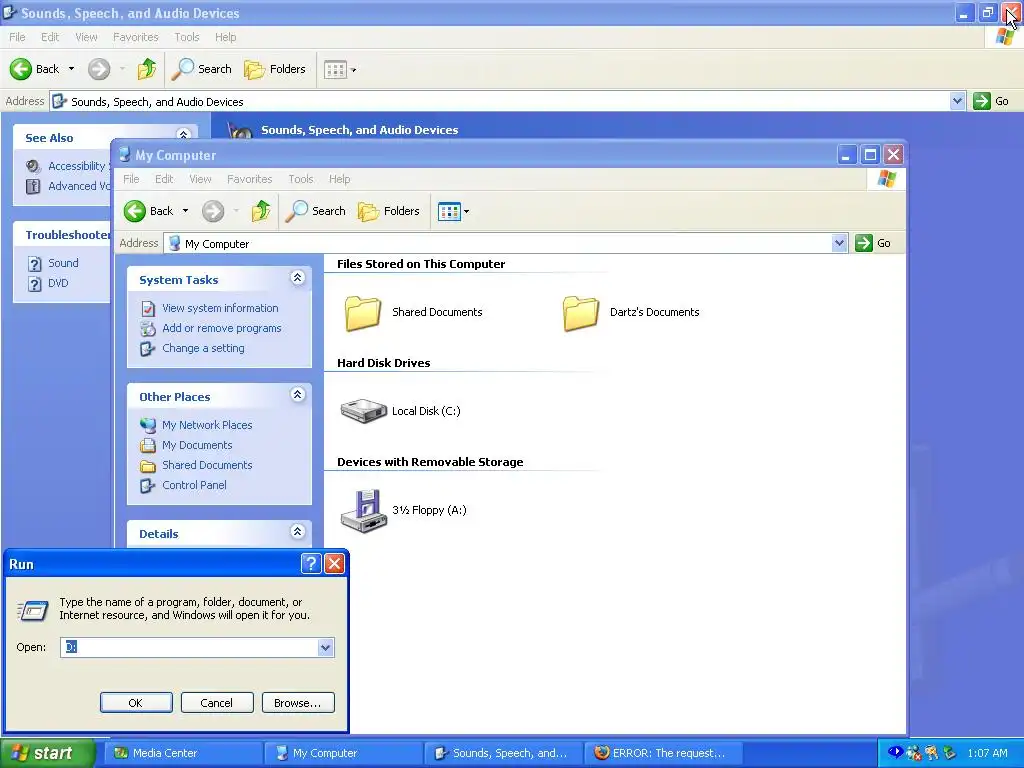The image size is (1024, 768).
Task: Close the Run dialog
Action: [x=334, y=563]
